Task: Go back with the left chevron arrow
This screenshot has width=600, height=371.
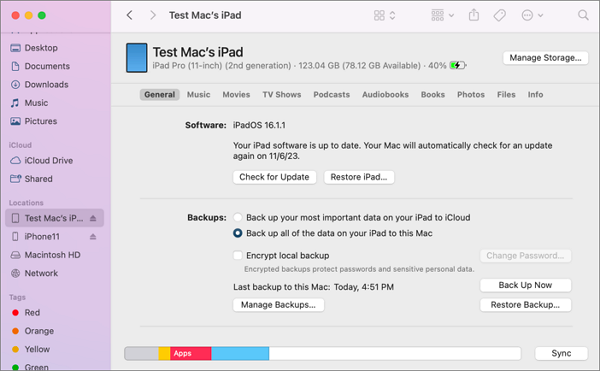Action: 130,15
